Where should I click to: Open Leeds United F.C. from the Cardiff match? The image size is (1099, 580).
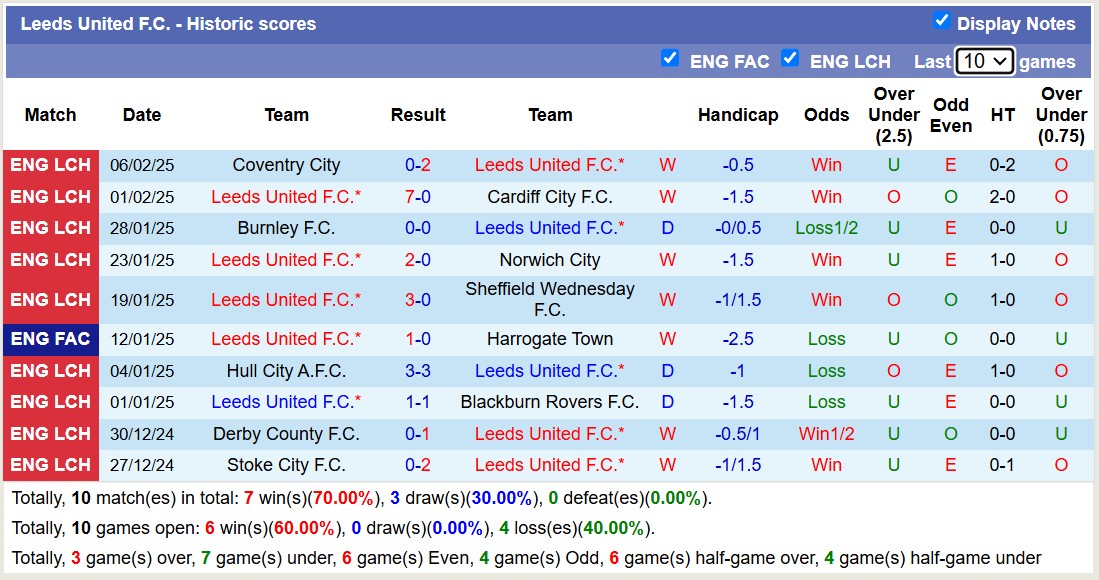(x=287, y=196)
